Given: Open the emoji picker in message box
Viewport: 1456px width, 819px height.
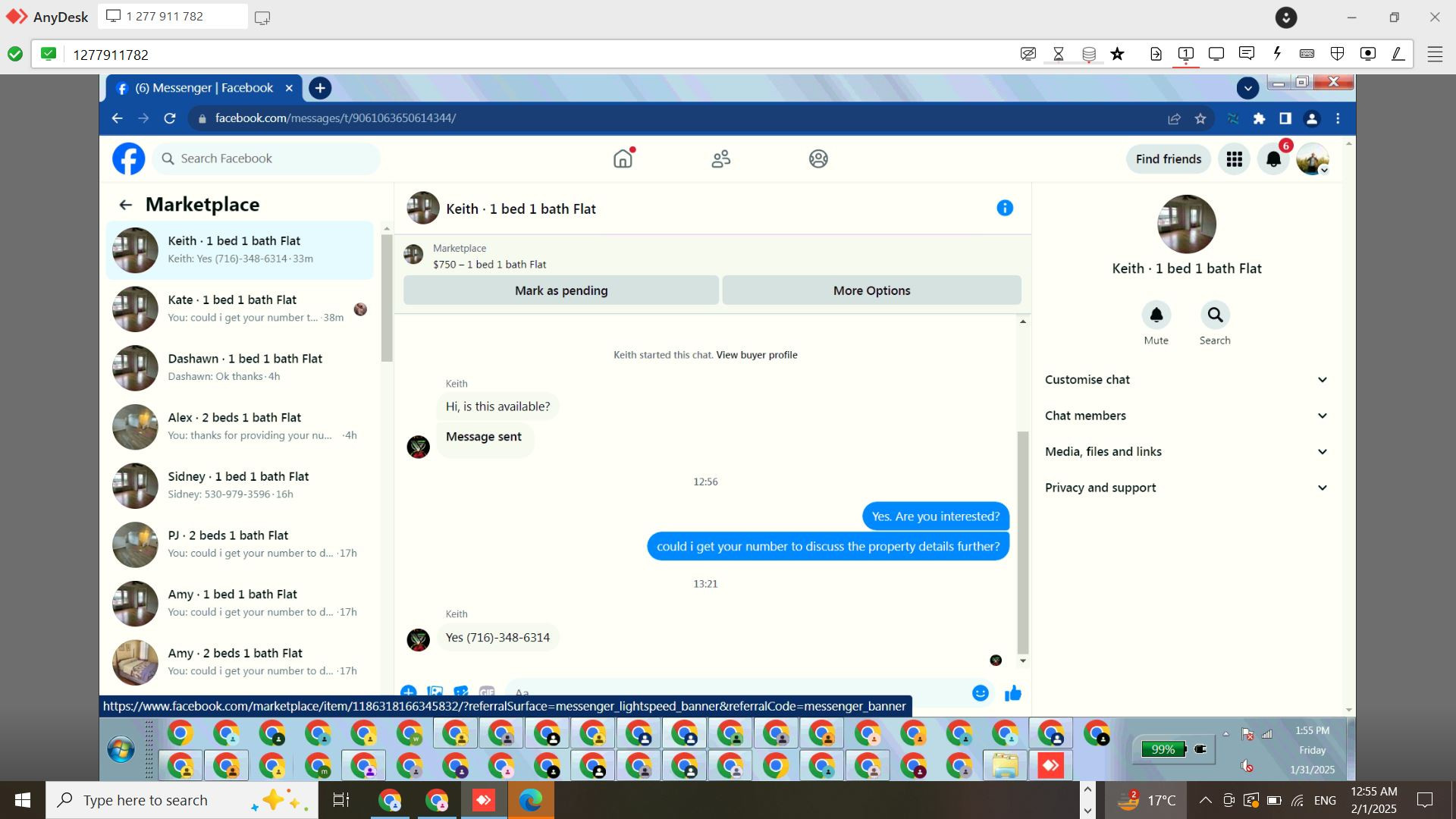Looking at the screenshot, I should (x=980, y=692).
